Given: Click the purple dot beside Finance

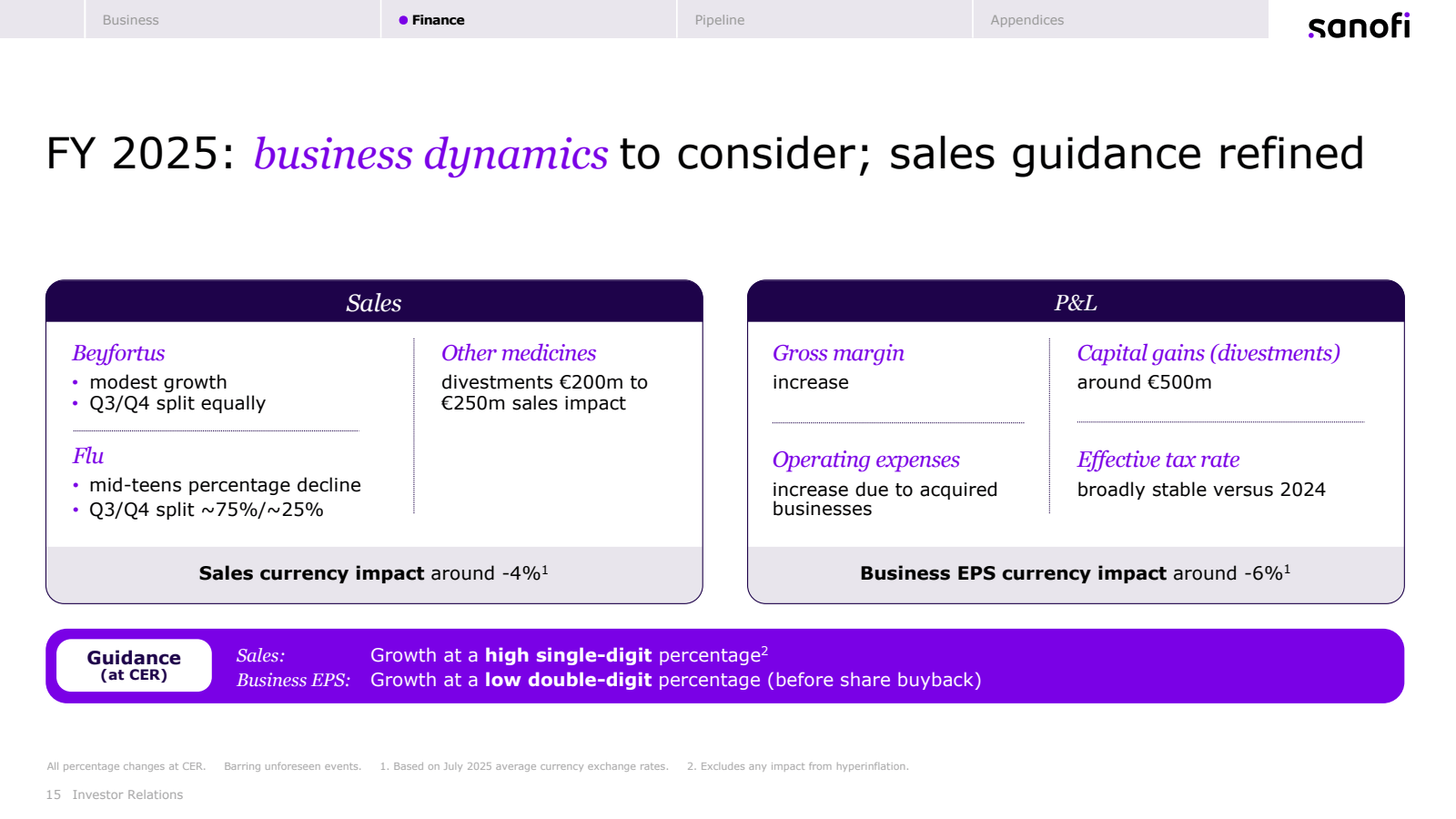Looking at the screenshot, I should pos(403,20).
